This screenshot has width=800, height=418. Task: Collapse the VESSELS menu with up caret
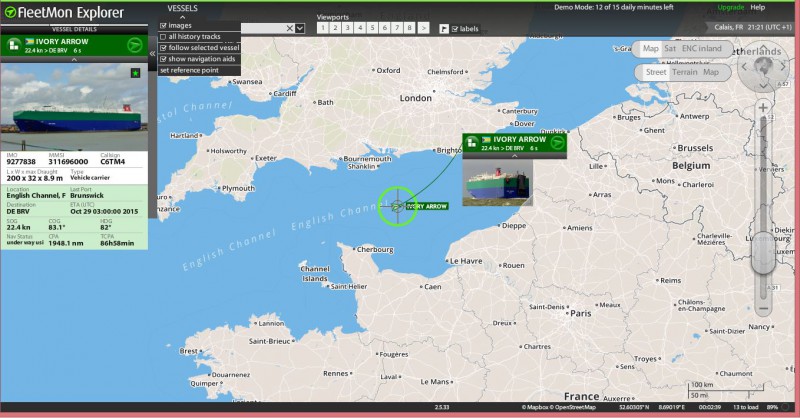click(x=182, y=17)
